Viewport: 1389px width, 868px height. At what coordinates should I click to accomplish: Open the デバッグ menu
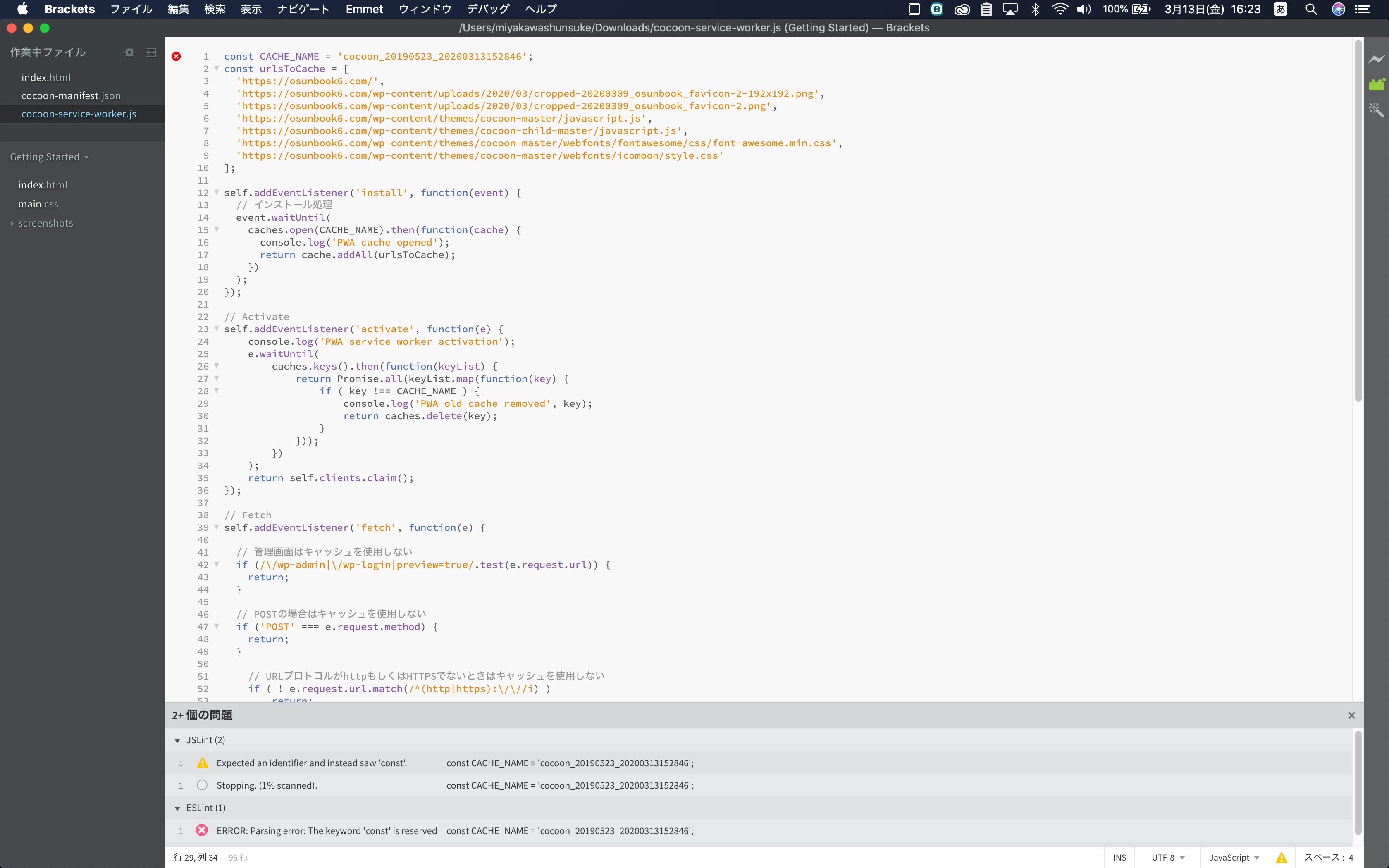(x=488, y=9)
